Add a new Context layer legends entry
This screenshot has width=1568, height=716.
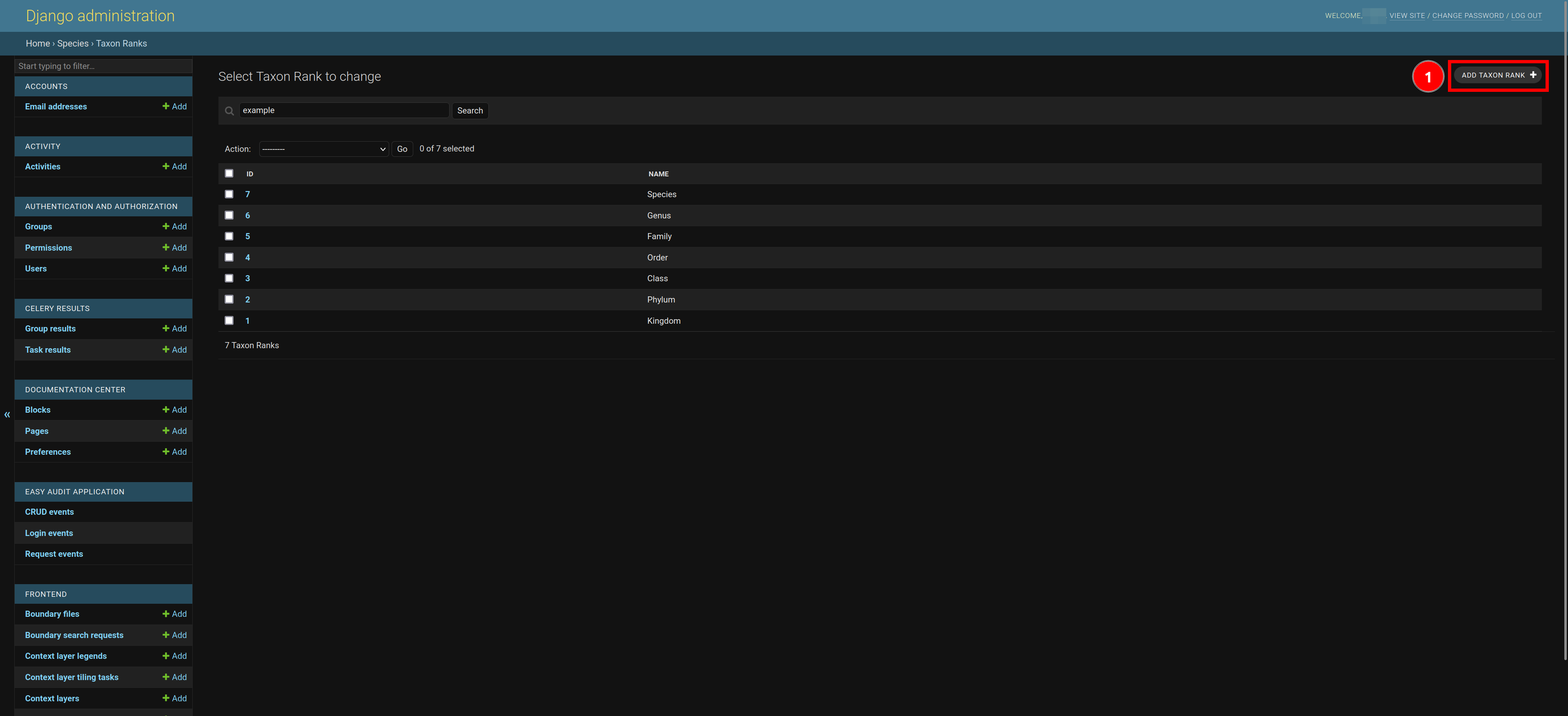(x=175, y=656)
